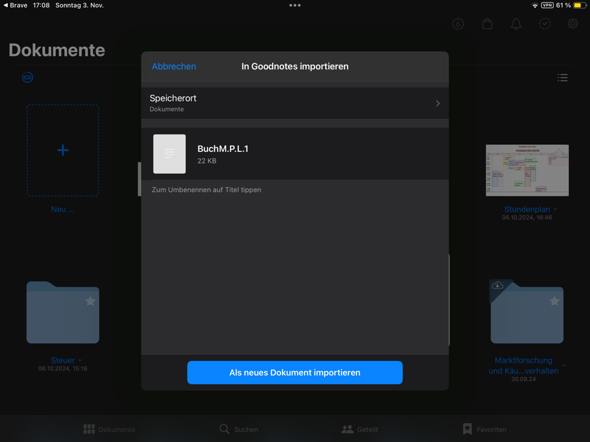Open the settings gear icon

tap(573, 24)
